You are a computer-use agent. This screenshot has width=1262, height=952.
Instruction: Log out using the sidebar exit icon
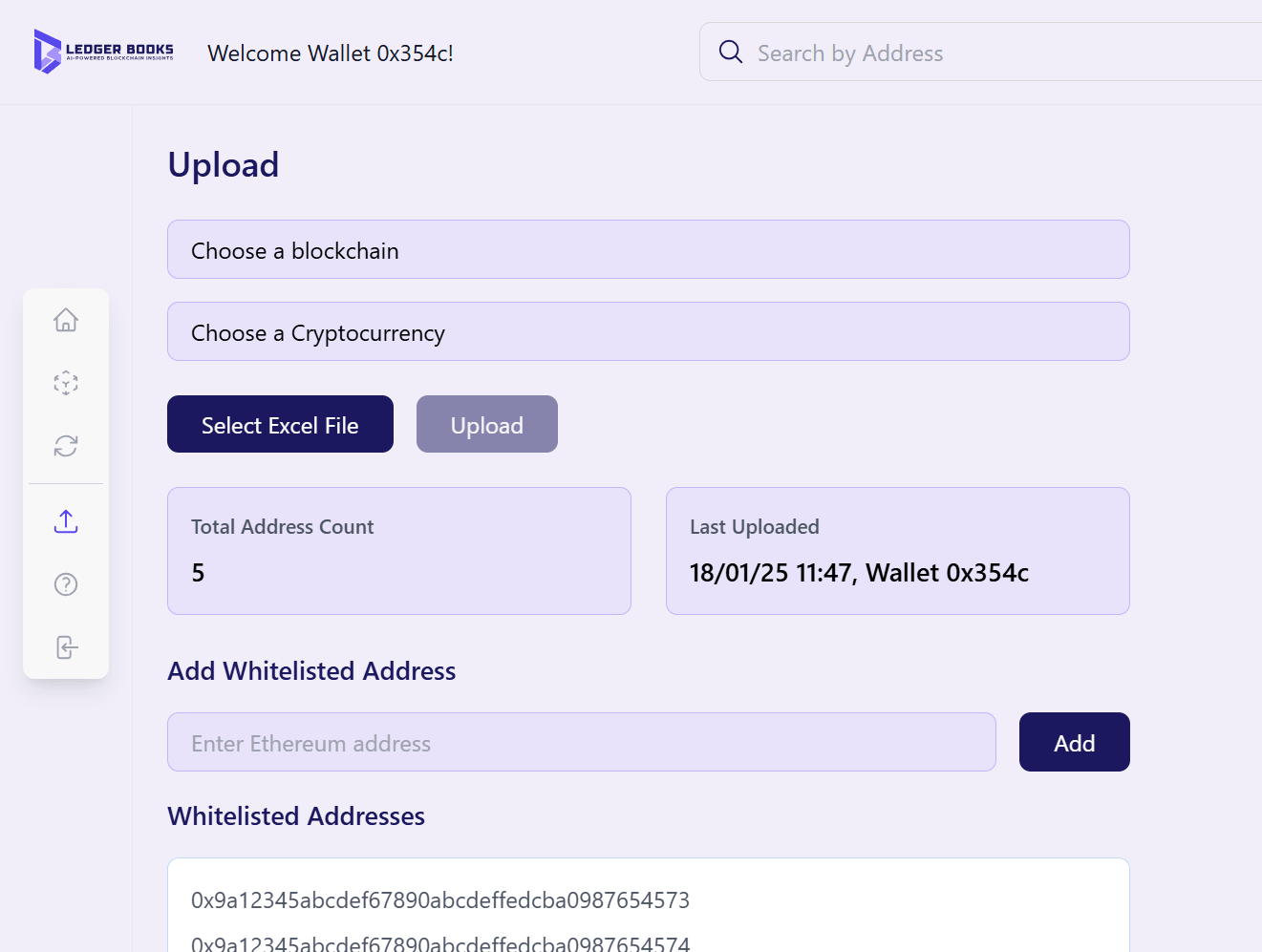click(x=66, y=647)
